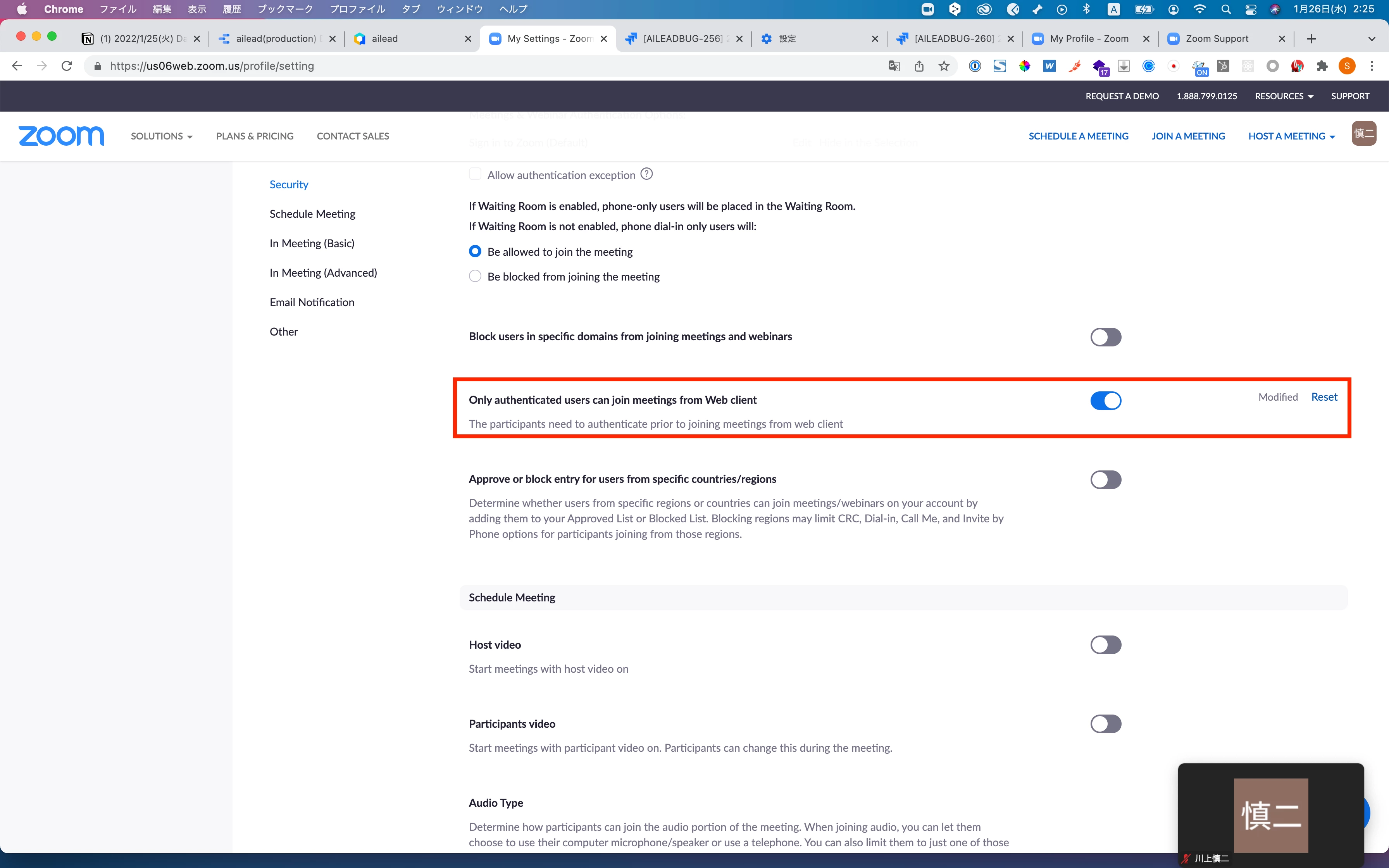
Task: Open In Meeting (Advanced) sidebar section
Action: point(323,273)
